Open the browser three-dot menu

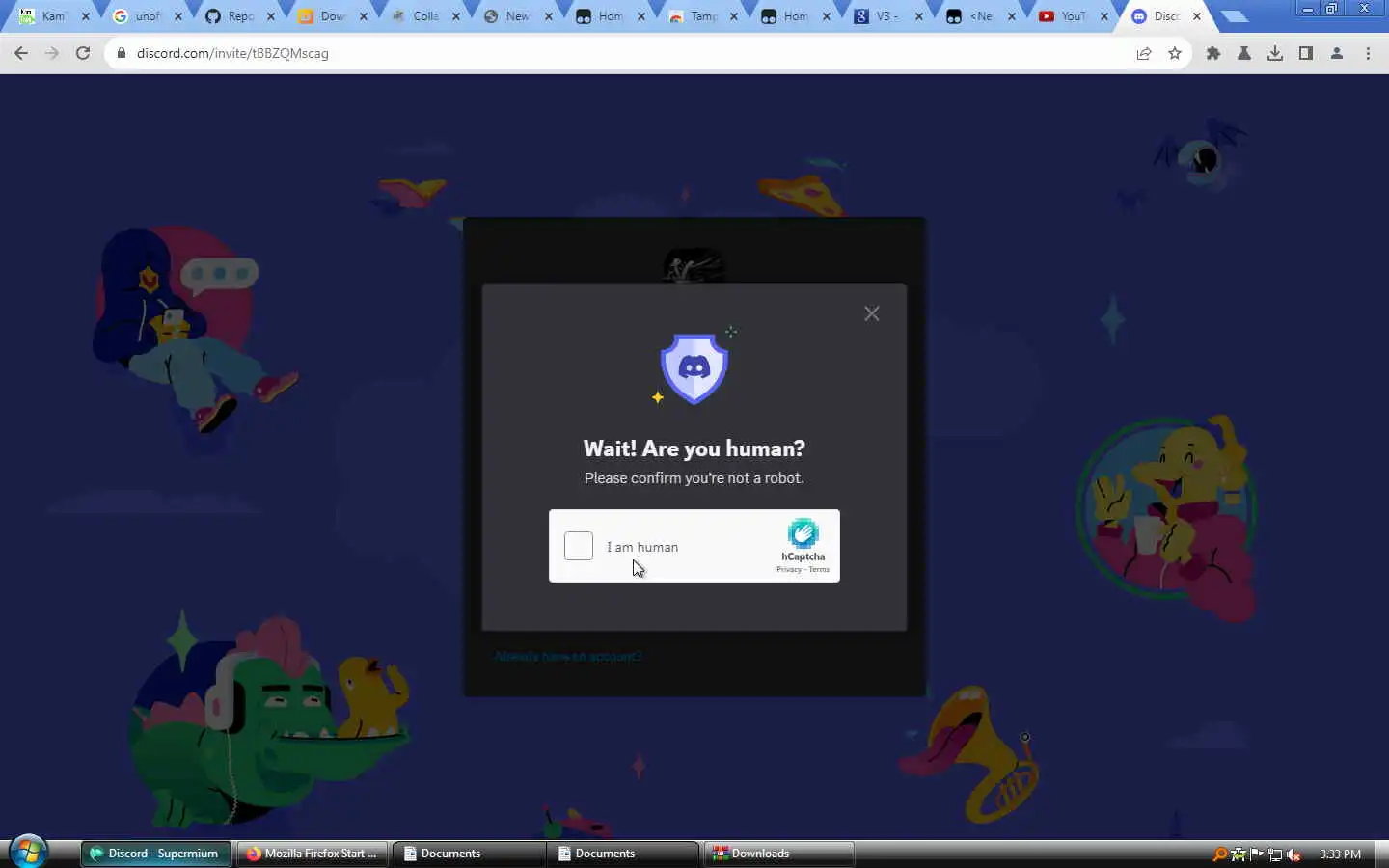click(x=1368, y=53)
